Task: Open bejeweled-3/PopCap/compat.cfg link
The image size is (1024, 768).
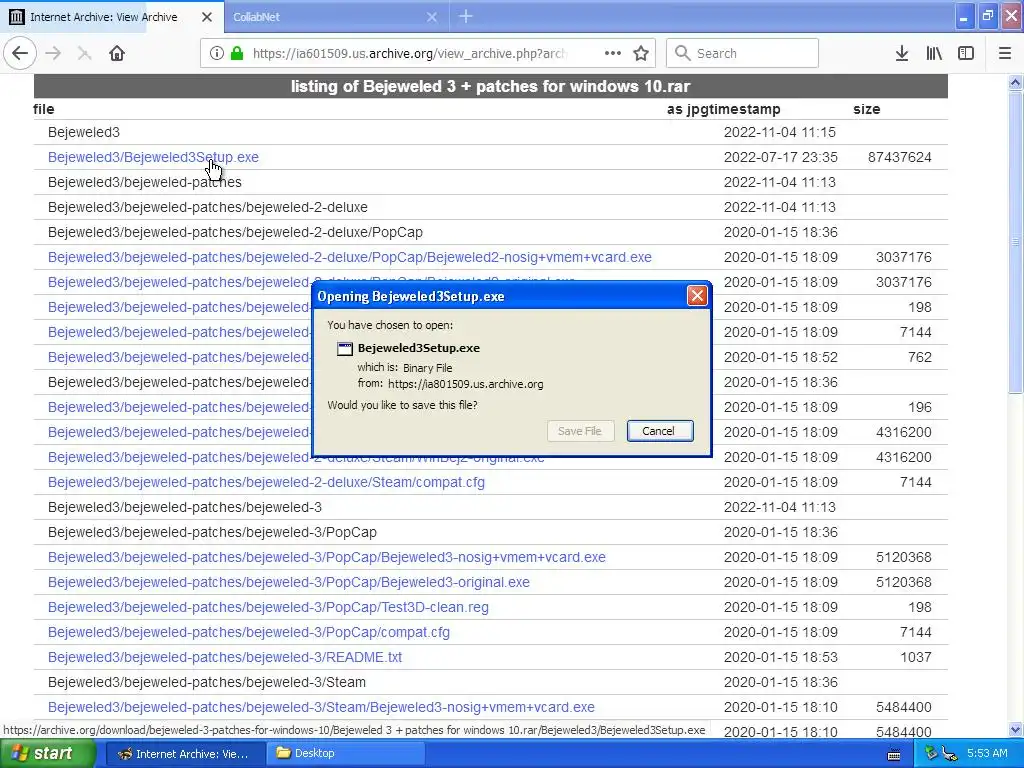Action: click(x=249, y=632)
